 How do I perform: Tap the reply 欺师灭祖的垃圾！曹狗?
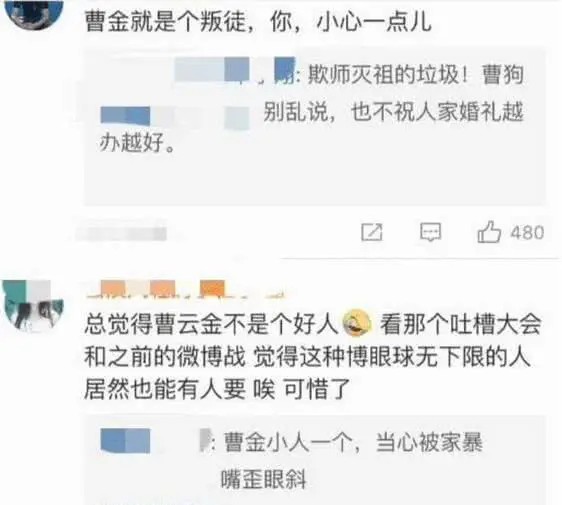pyautogui.click(x=416, y=75)
